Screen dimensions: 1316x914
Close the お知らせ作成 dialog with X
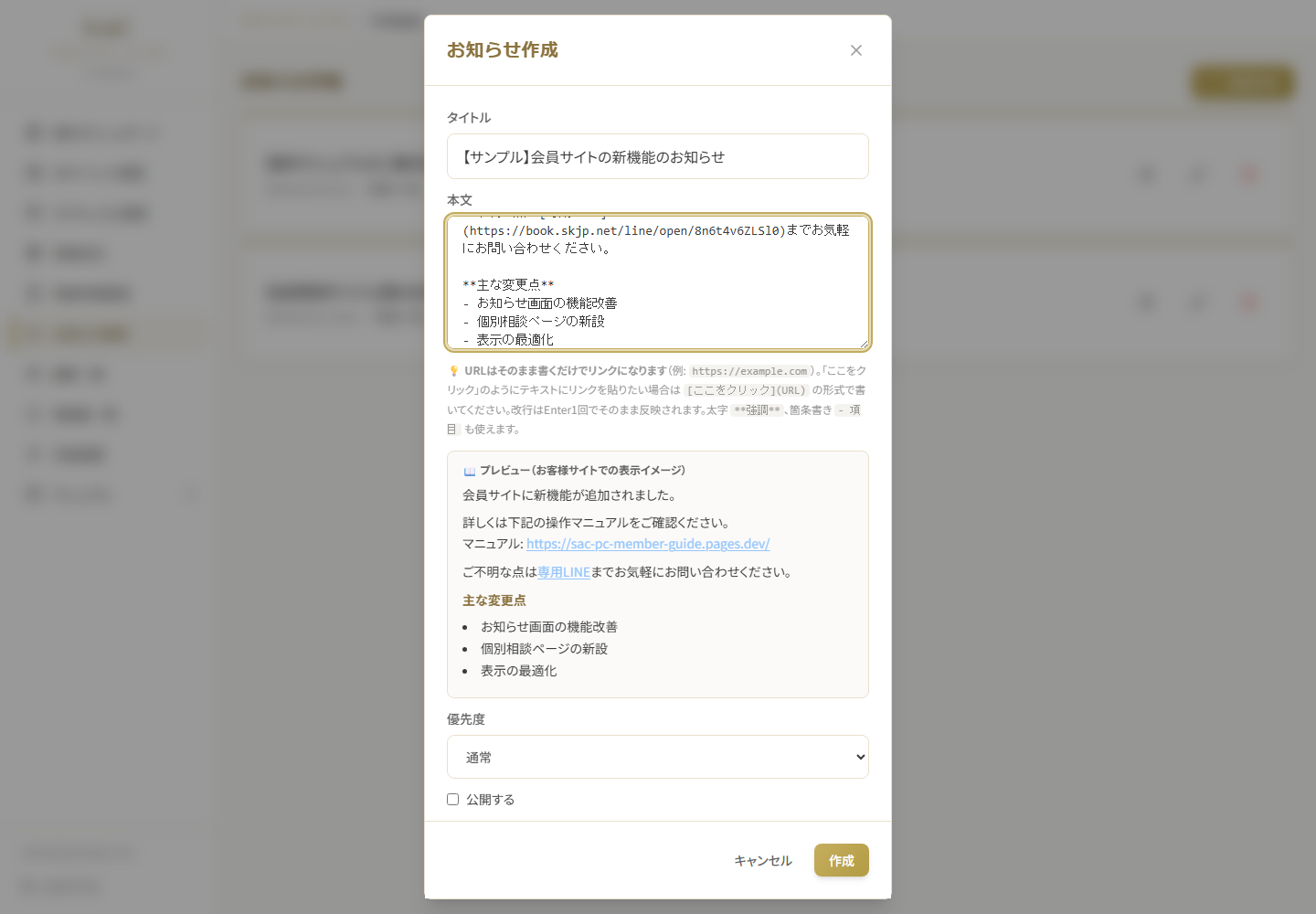pos(856,50)
